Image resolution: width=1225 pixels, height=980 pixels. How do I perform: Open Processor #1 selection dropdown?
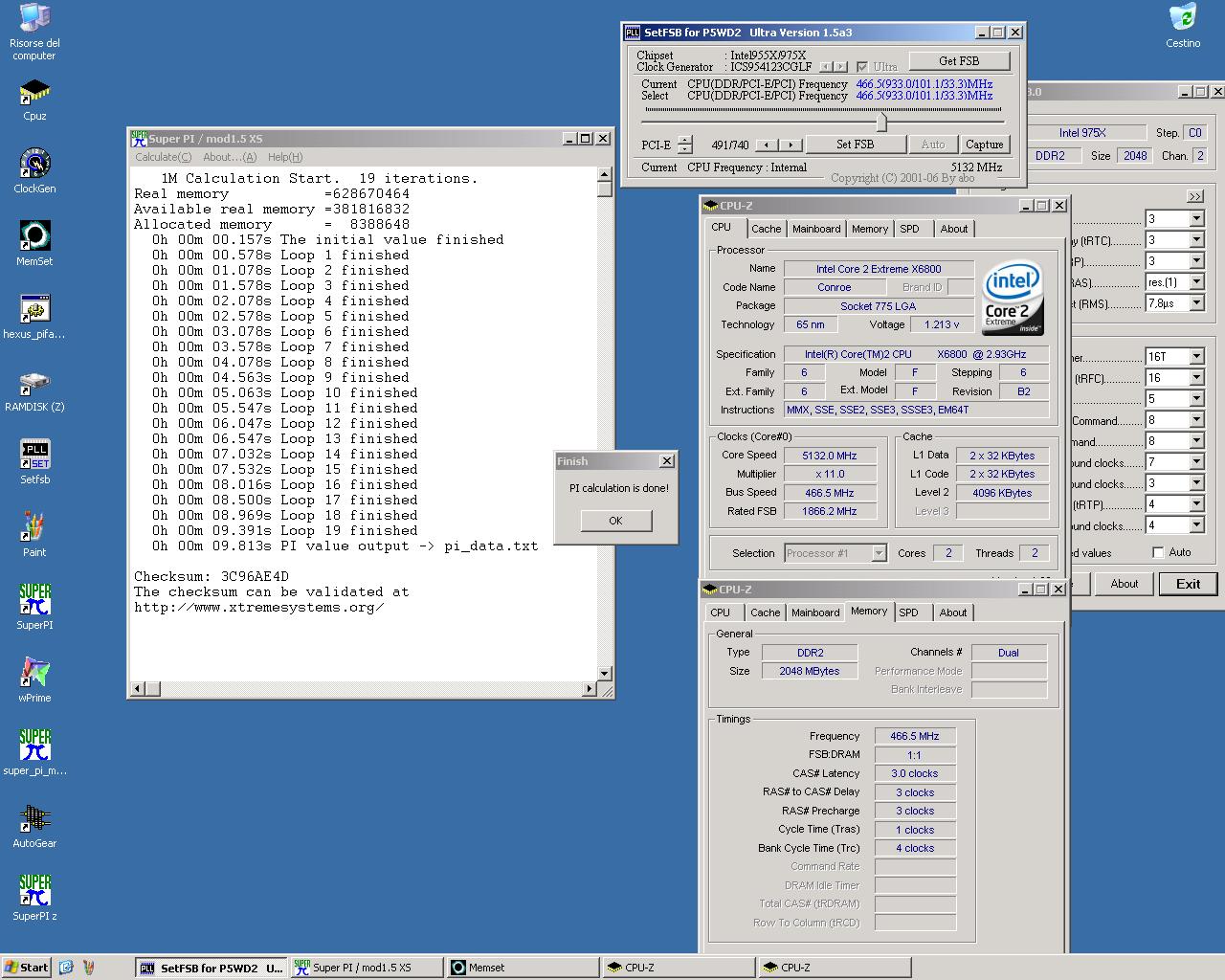[x=879, y=553]
